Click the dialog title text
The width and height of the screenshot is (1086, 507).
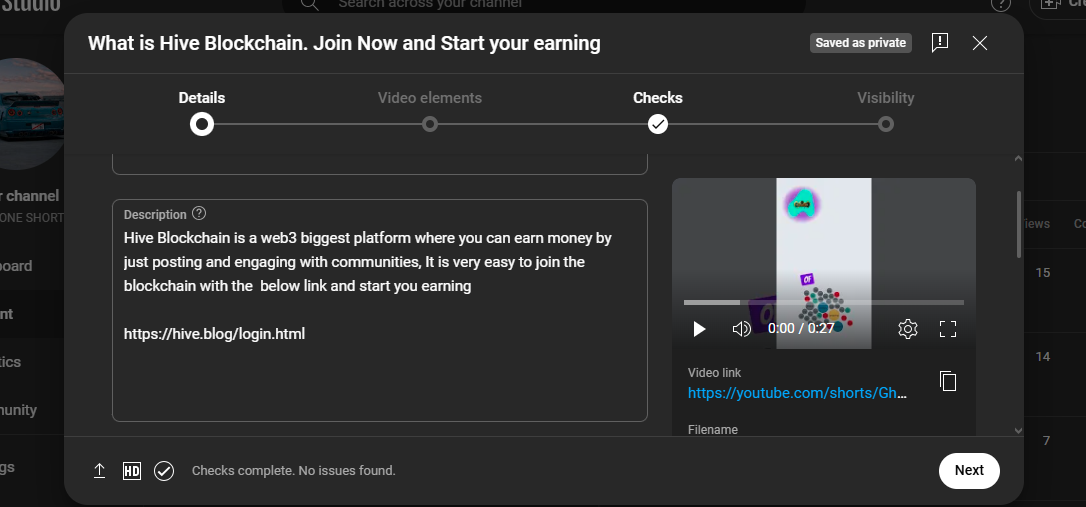tap(344, 44)
